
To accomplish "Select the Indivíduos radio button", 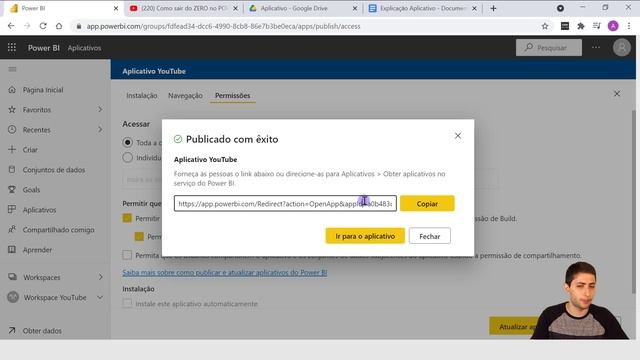I will coord(127,158).
